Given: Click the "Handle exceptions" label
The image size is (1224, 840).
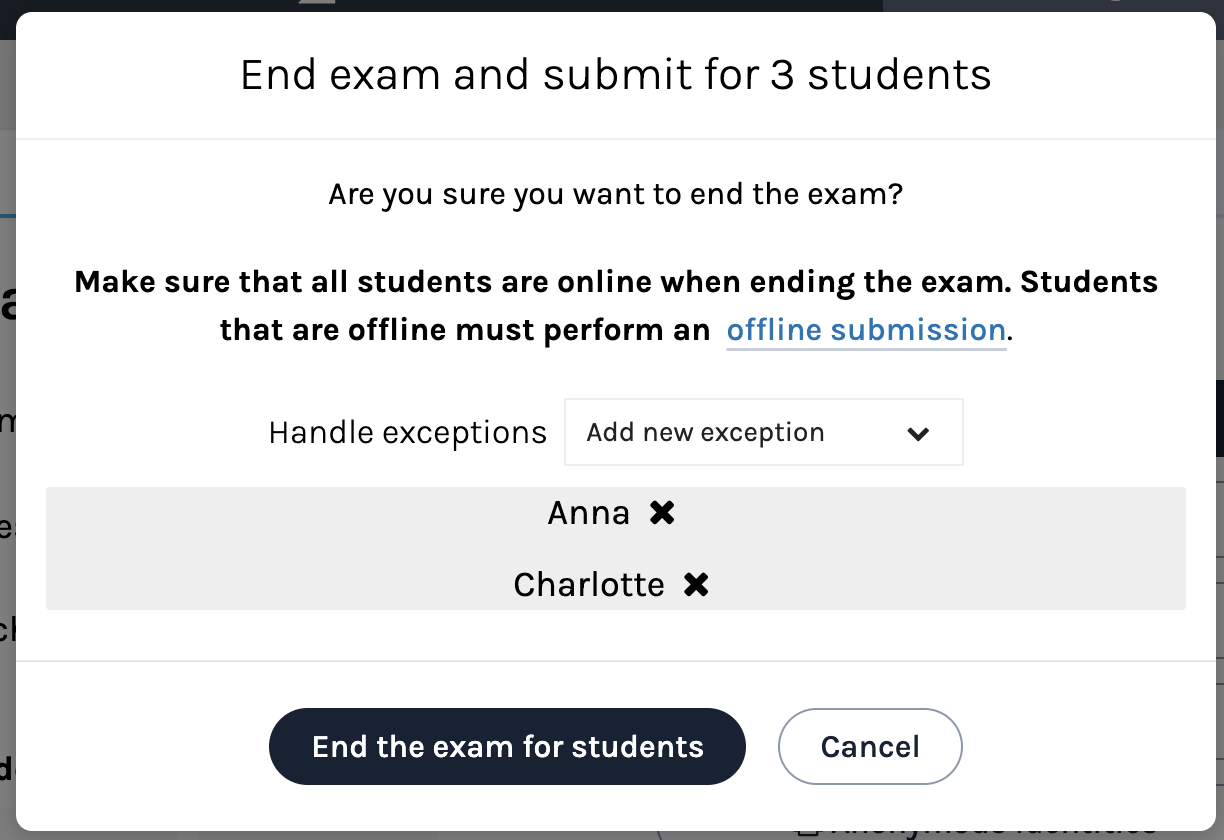Looking at the screenshot, I should click(408, 433).
